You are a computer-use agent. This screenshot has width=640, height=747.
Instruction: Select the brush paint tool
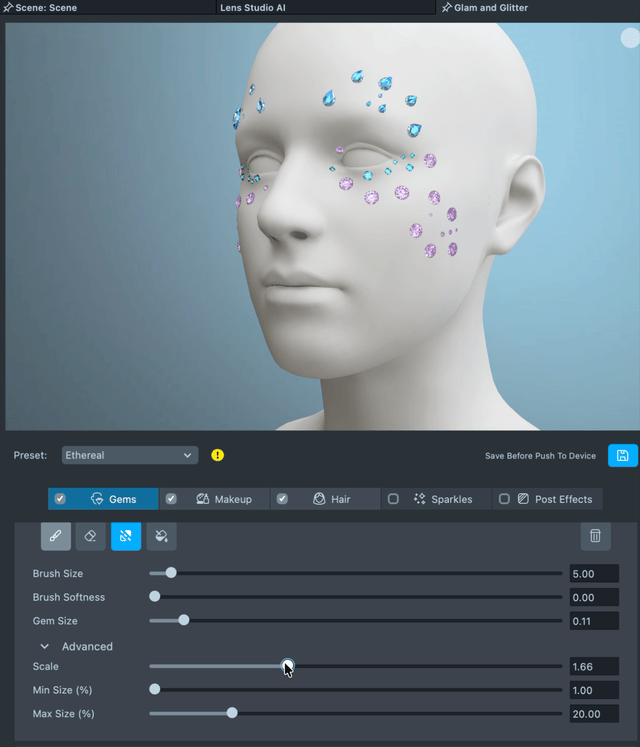[x=55, y=536]
